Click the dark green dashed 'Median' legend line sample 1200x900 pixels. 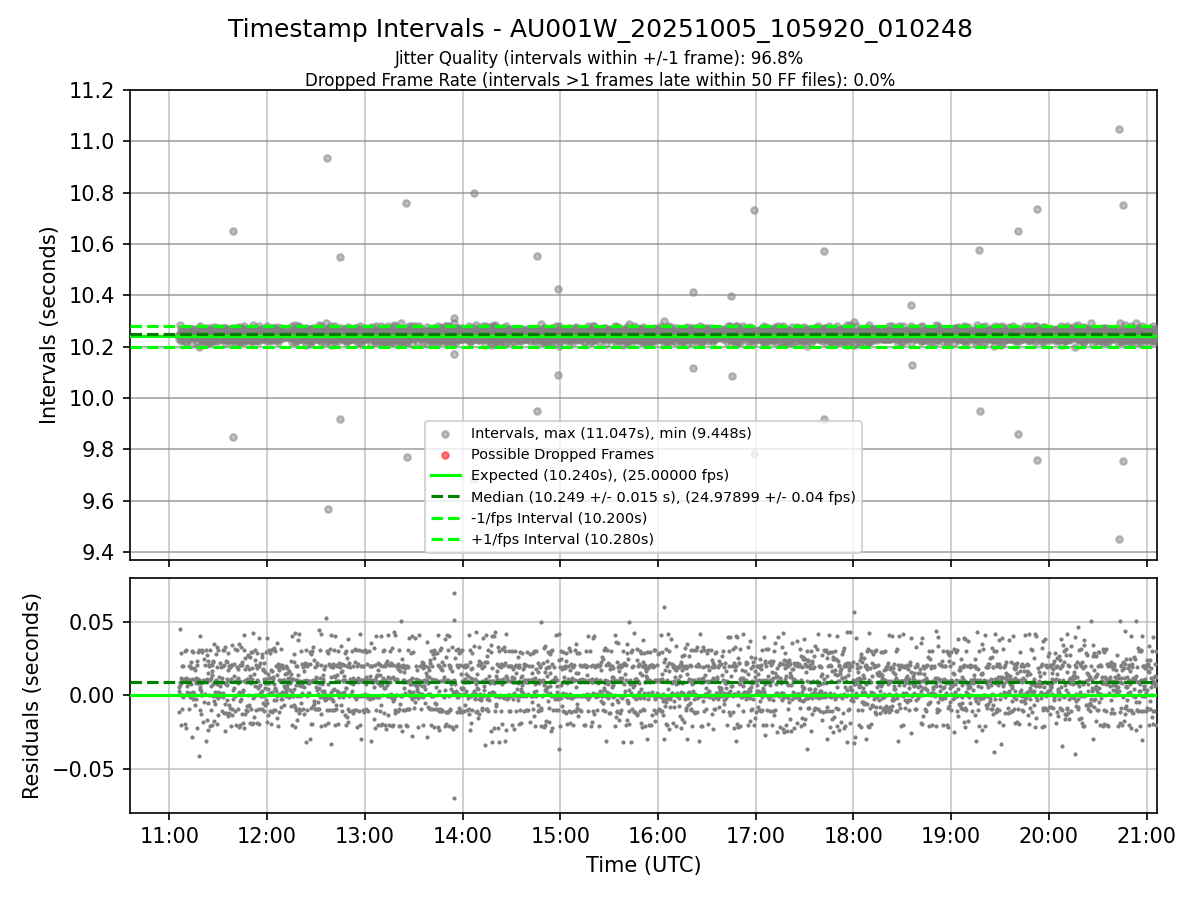pyautogui.click(x=446, y=497)
